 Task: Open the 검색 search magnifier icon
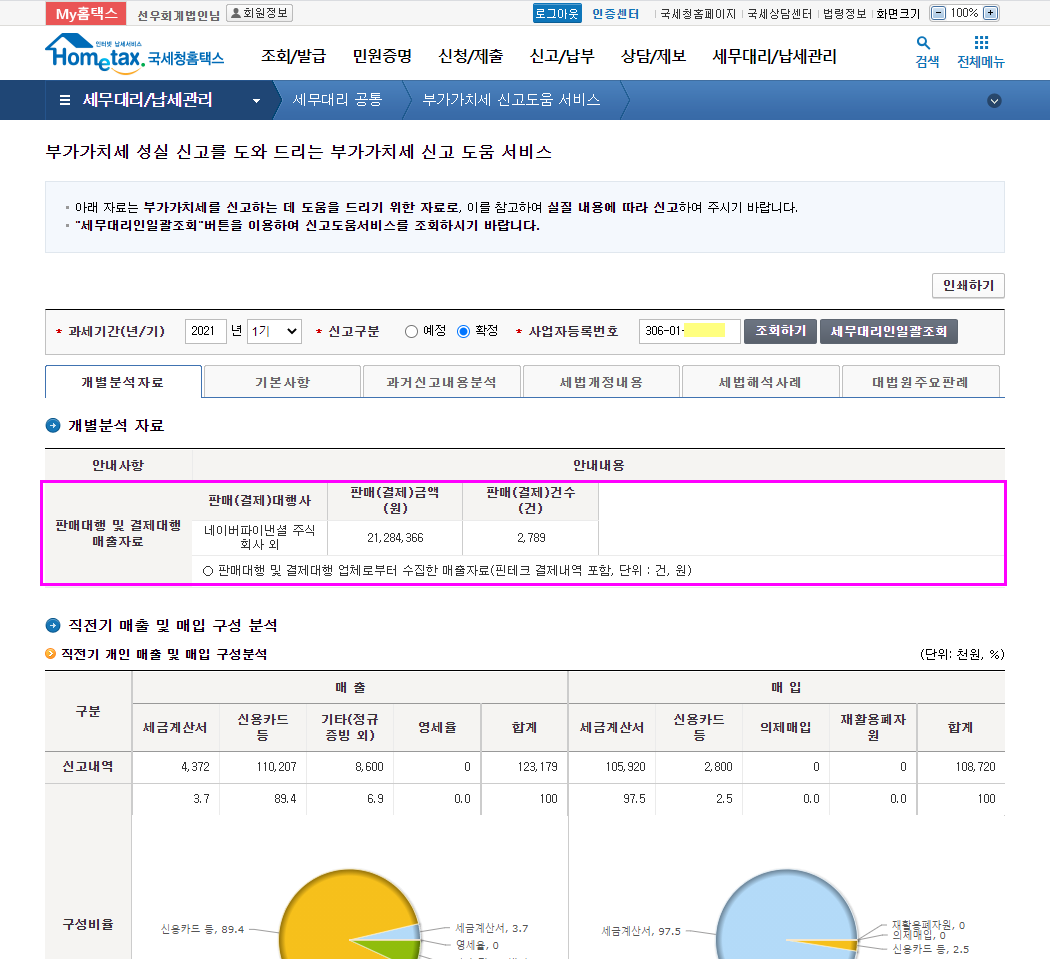pyautogui.click(x=924, y=43)
